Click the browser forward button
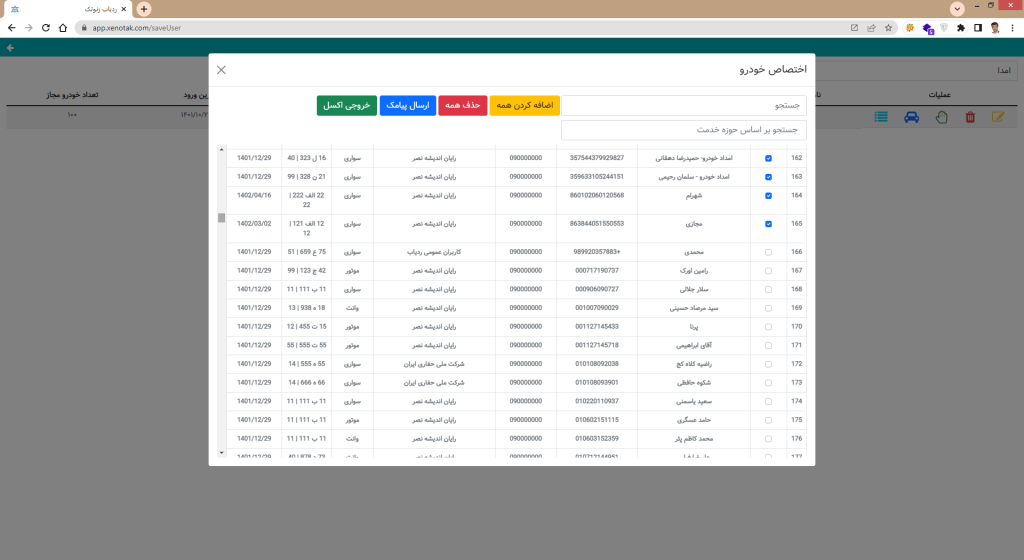Viewport: 1024px width, 560px height. 29,27
